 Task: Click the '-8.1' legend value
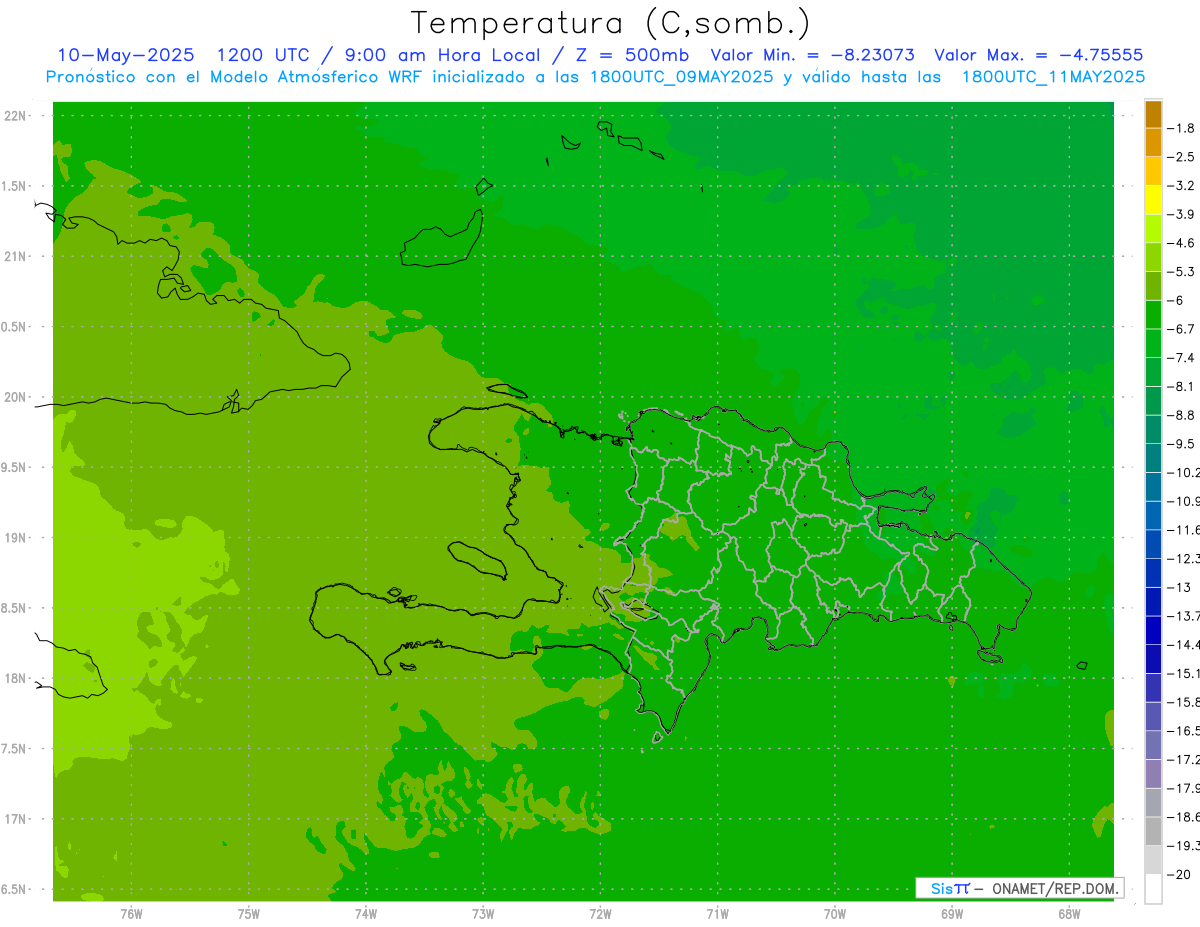pos(1182,386)
